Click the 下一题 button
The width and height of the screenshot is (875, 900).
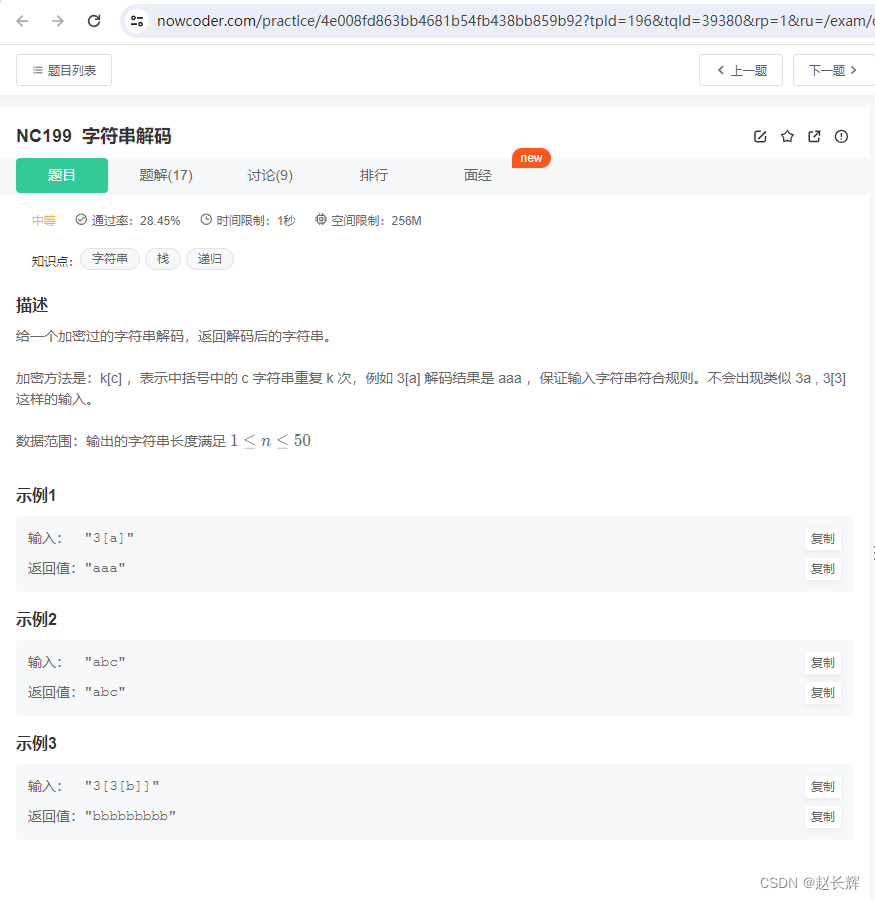click(834, 70)
